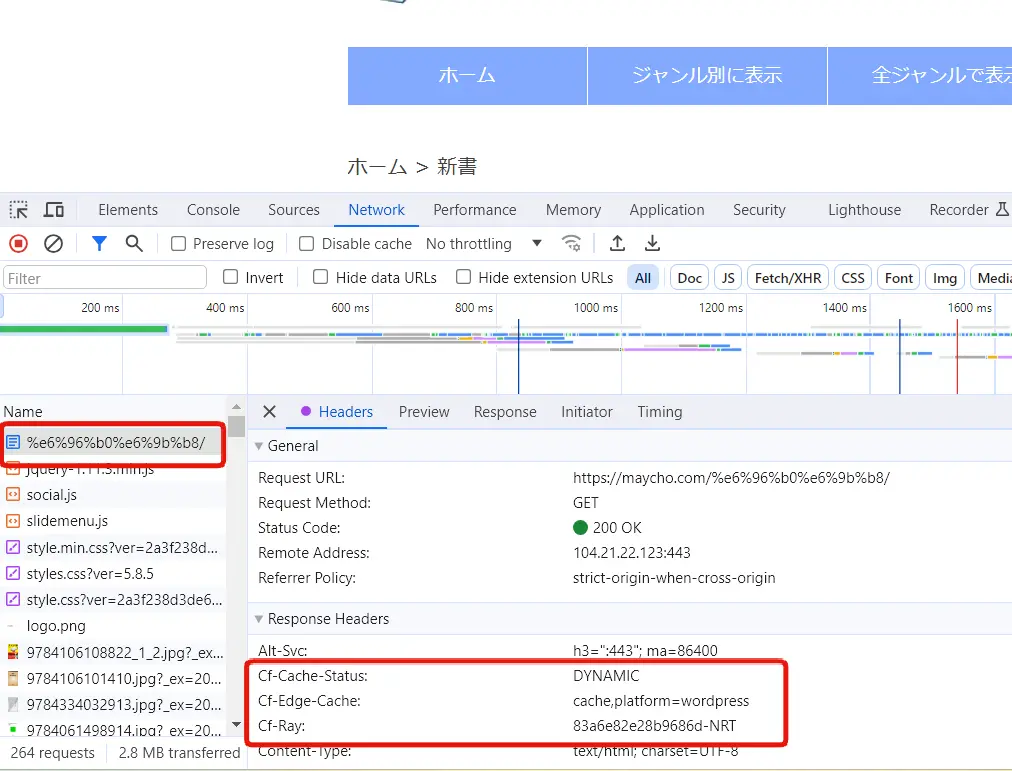Tick the Hide data URLs checkbox
The height and width of the screenshot is (771, 1012).
321,277
